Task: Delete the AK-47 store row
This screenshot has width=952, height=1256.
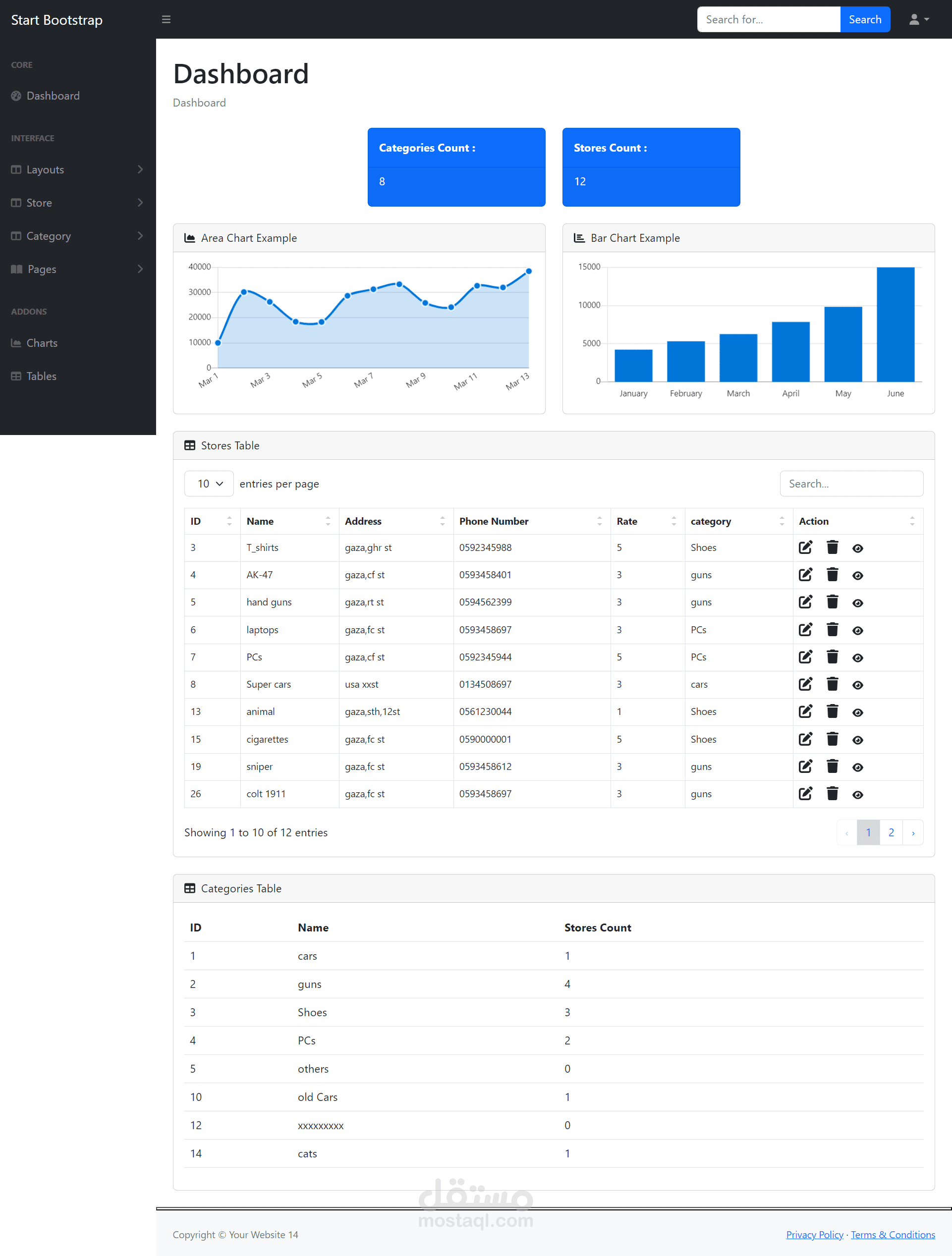Action: click(x=832, y=575)
